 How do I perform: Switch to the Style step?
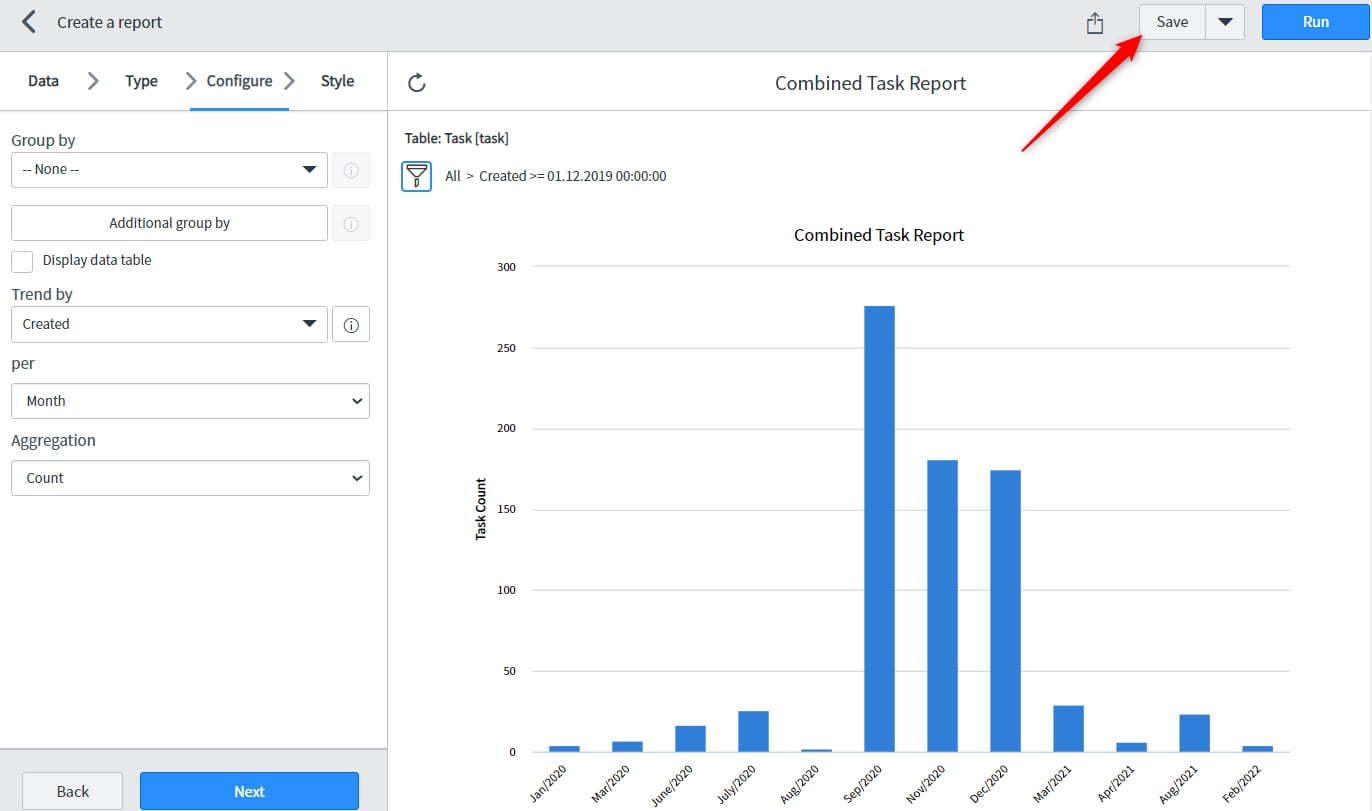point(337,81)
